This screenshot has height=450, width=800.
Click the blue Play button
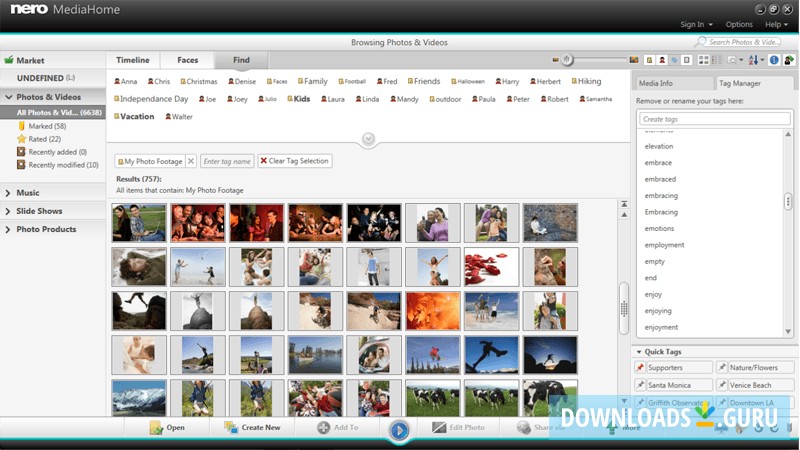399,431
